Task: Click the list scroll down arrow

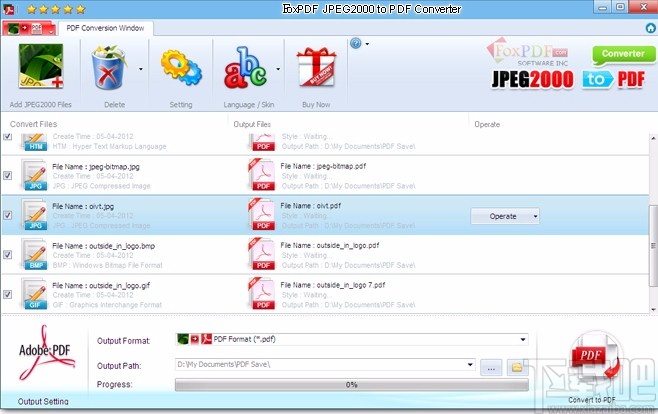Action: [x=654, y=309]
